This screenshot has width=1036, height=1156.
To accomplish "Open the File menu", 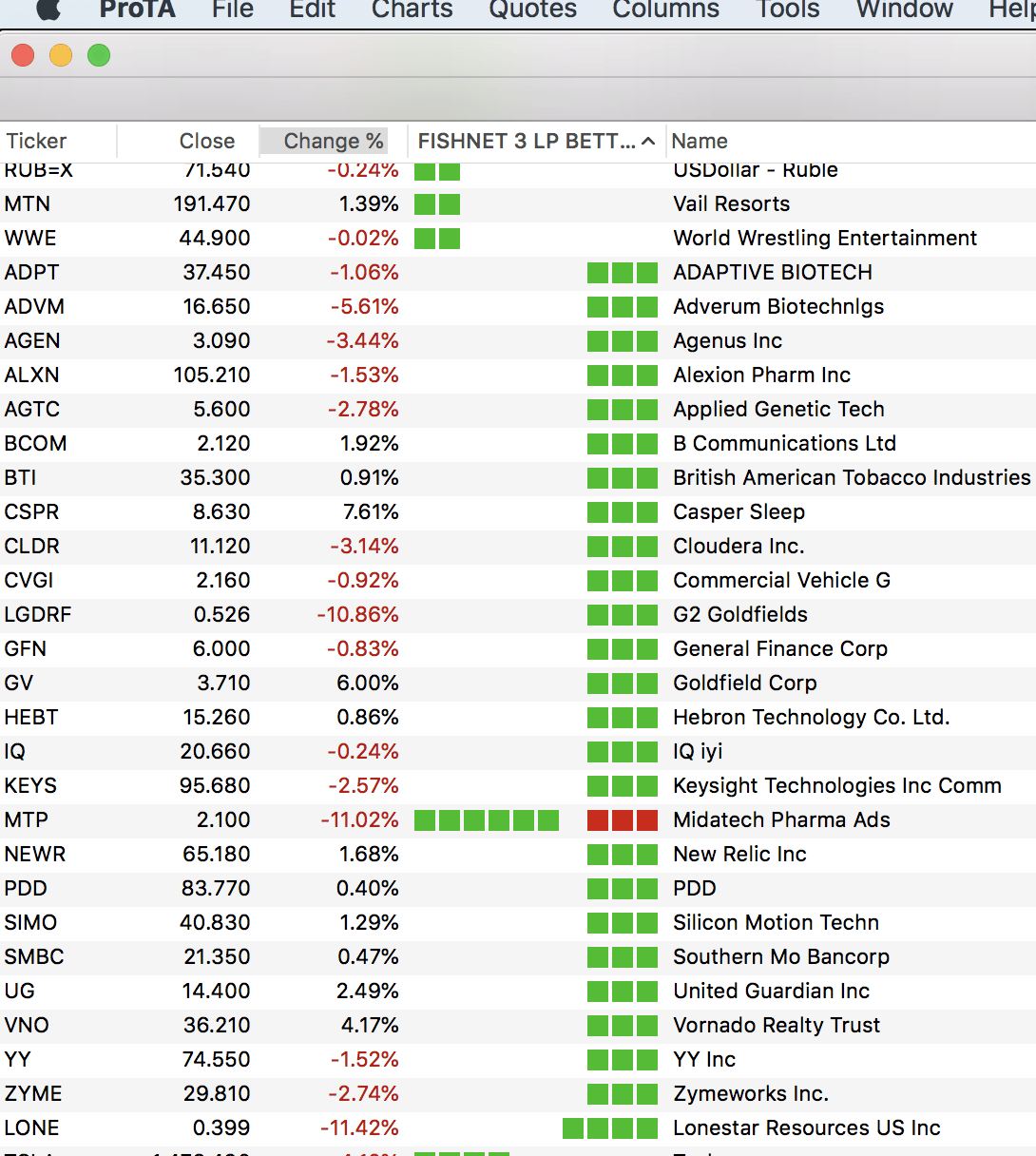I will [233, 10].
